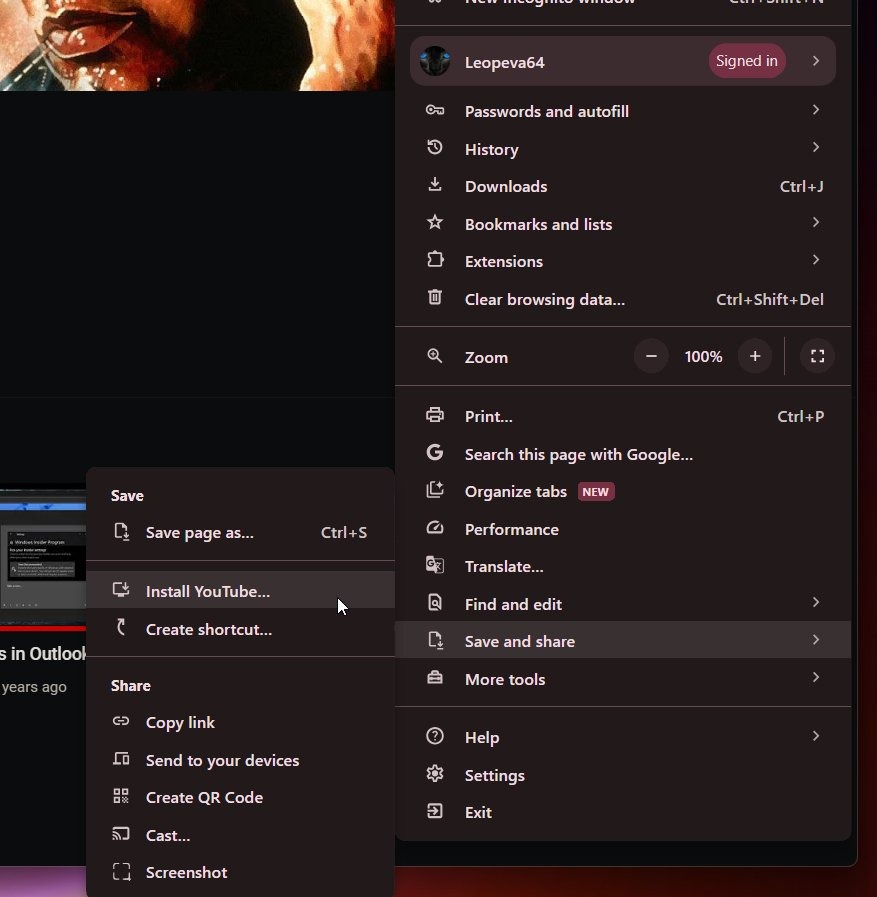Screen dimensions: 877x897
Task: Open Downloads from the menu
Action: coord(623,186)
